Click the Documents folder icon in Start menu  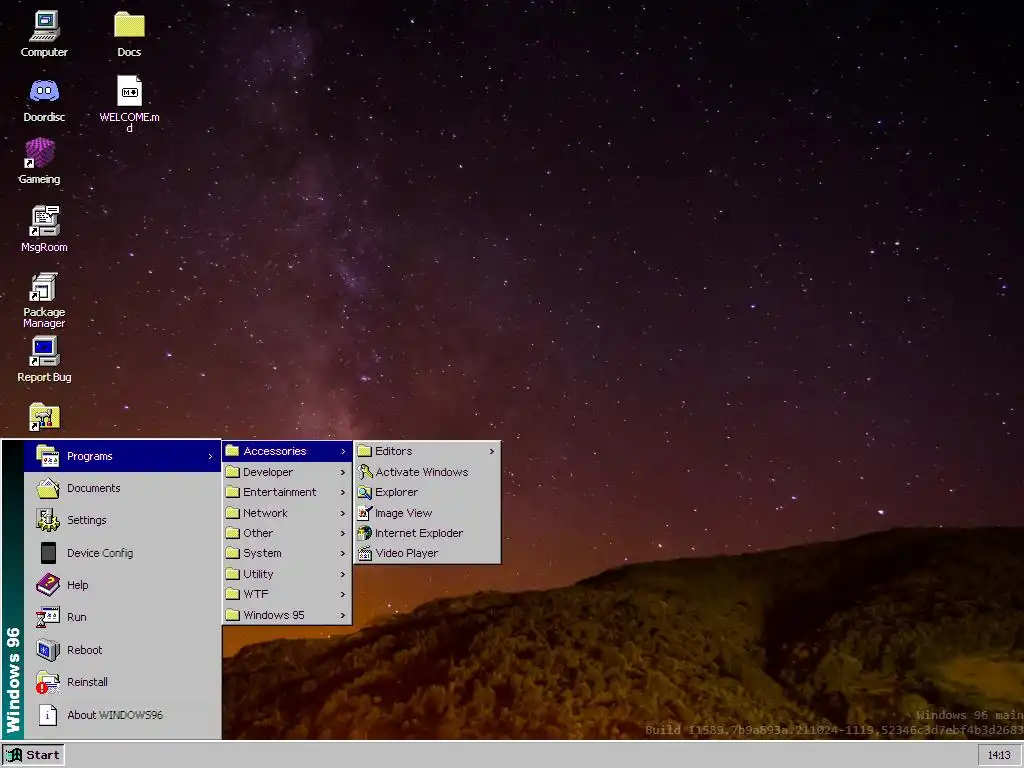[48, 488]
